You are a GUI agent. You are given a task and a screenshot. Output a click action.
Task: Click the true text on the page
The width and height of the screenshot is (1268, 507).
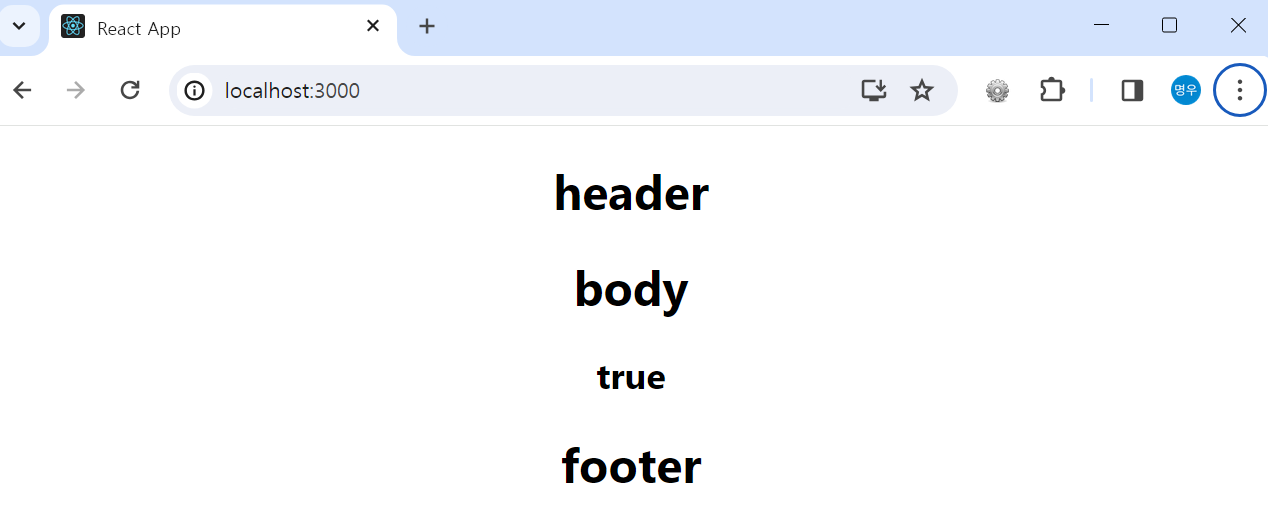631,377
